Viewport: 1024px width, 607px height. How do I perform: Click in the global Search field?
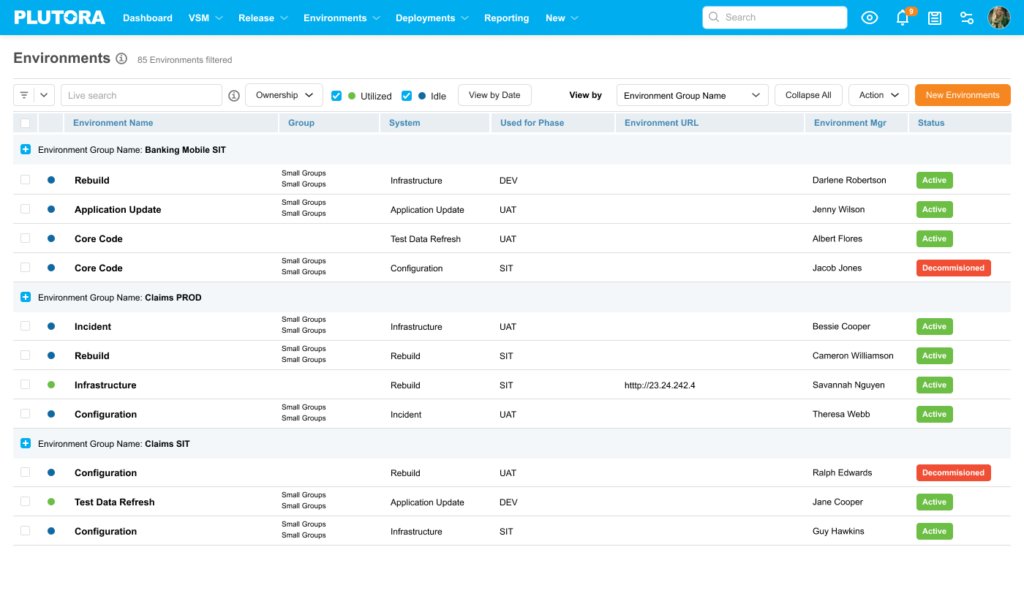pyautogui.click(x=775, y=17)
